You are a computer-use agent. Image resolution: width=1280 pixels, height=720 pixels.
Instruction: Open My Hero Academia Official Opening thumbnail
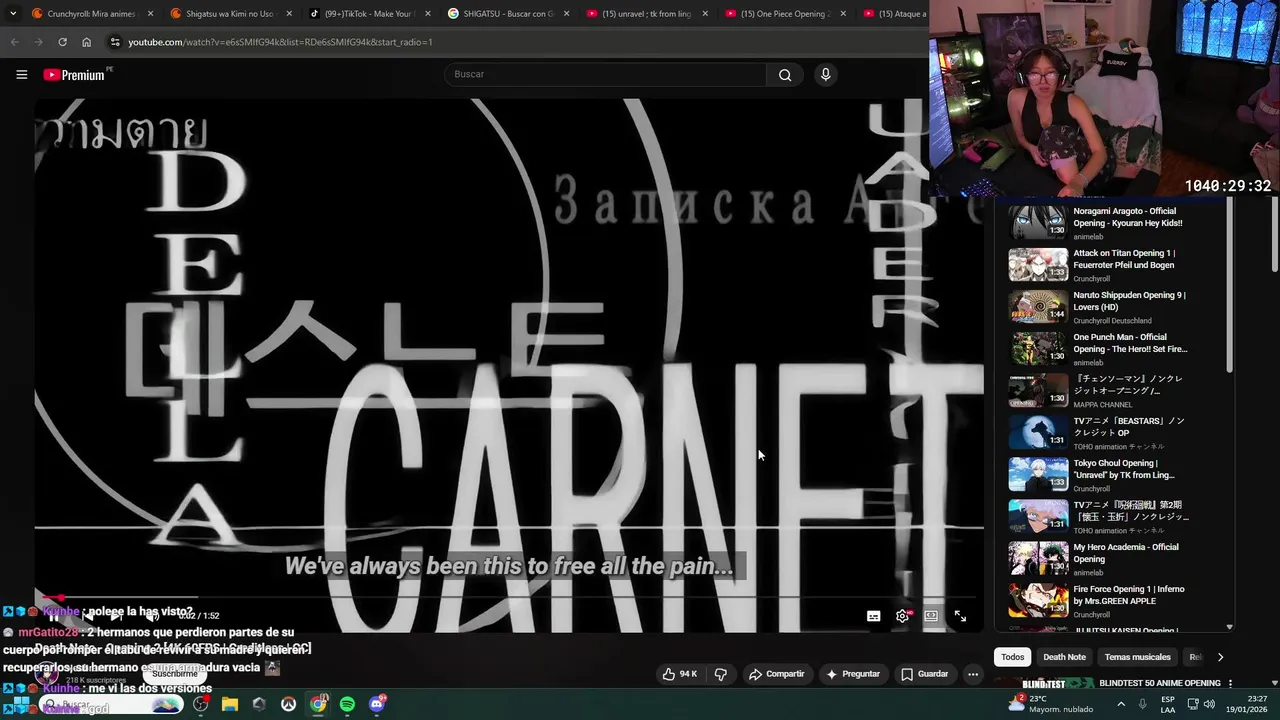tap(1038, 558)
